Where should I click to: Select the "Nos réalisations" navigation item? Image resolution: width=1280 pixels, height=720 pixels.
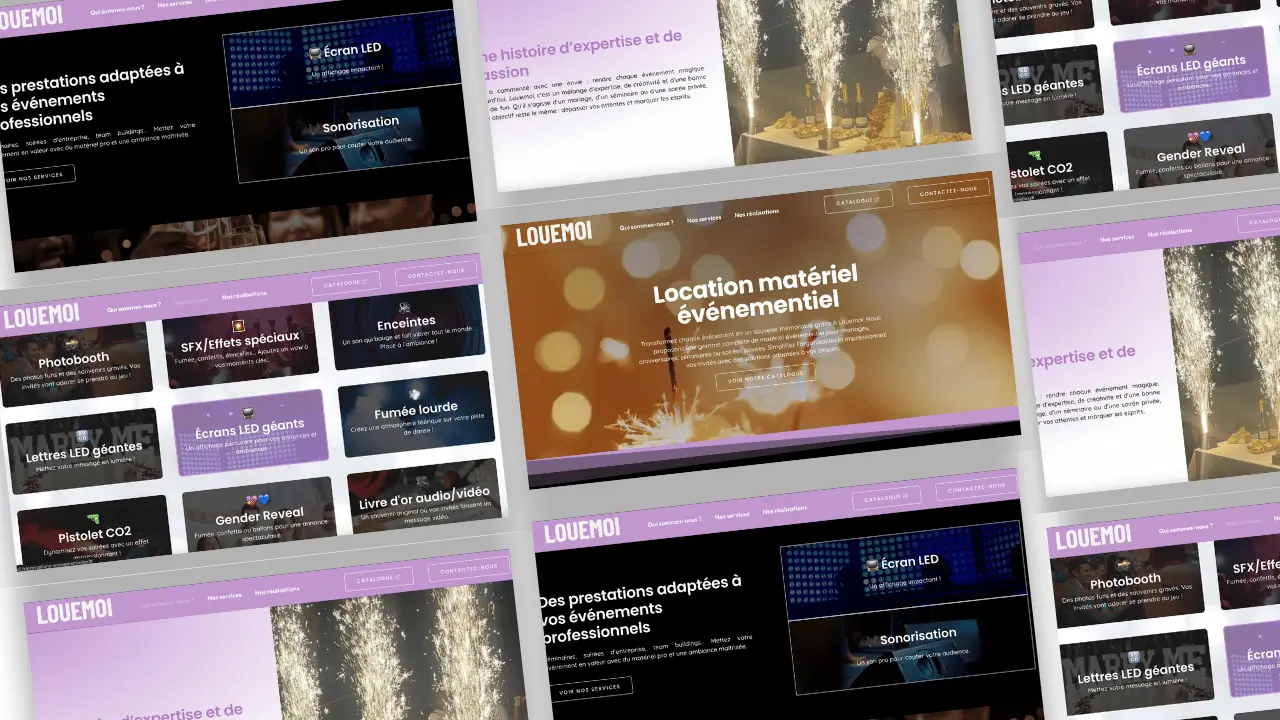click(x=757, y=211)
